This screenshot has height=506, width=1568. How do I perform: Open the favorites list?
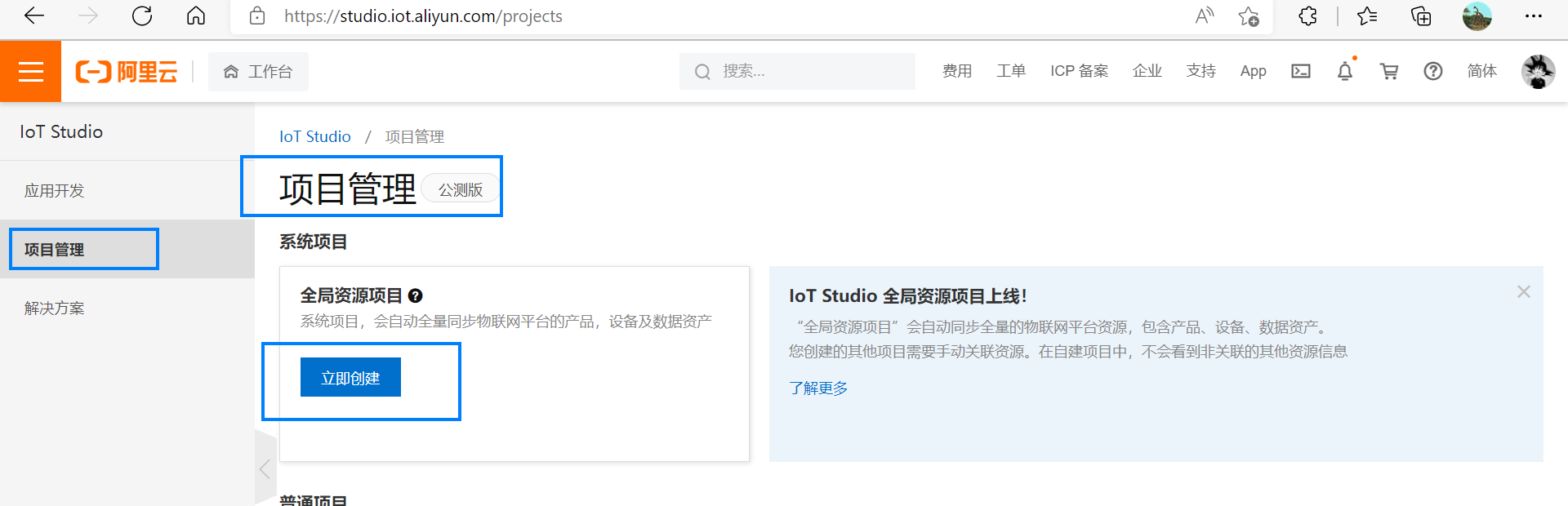(1367, 16)
